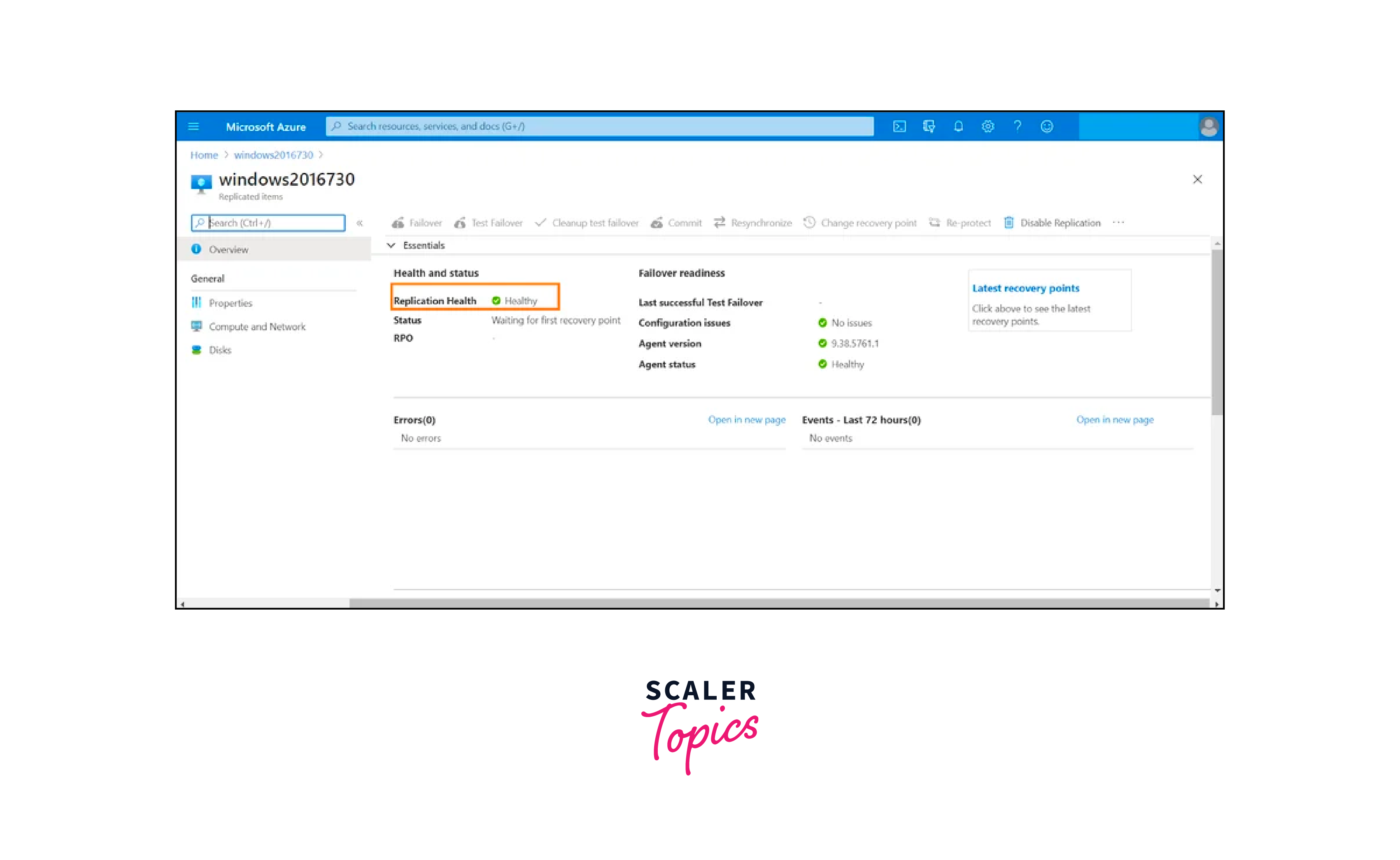Open Errors in new page link
Viewport: 1400px width, 860px height.
pyautogui.click(x=746, y=420)
